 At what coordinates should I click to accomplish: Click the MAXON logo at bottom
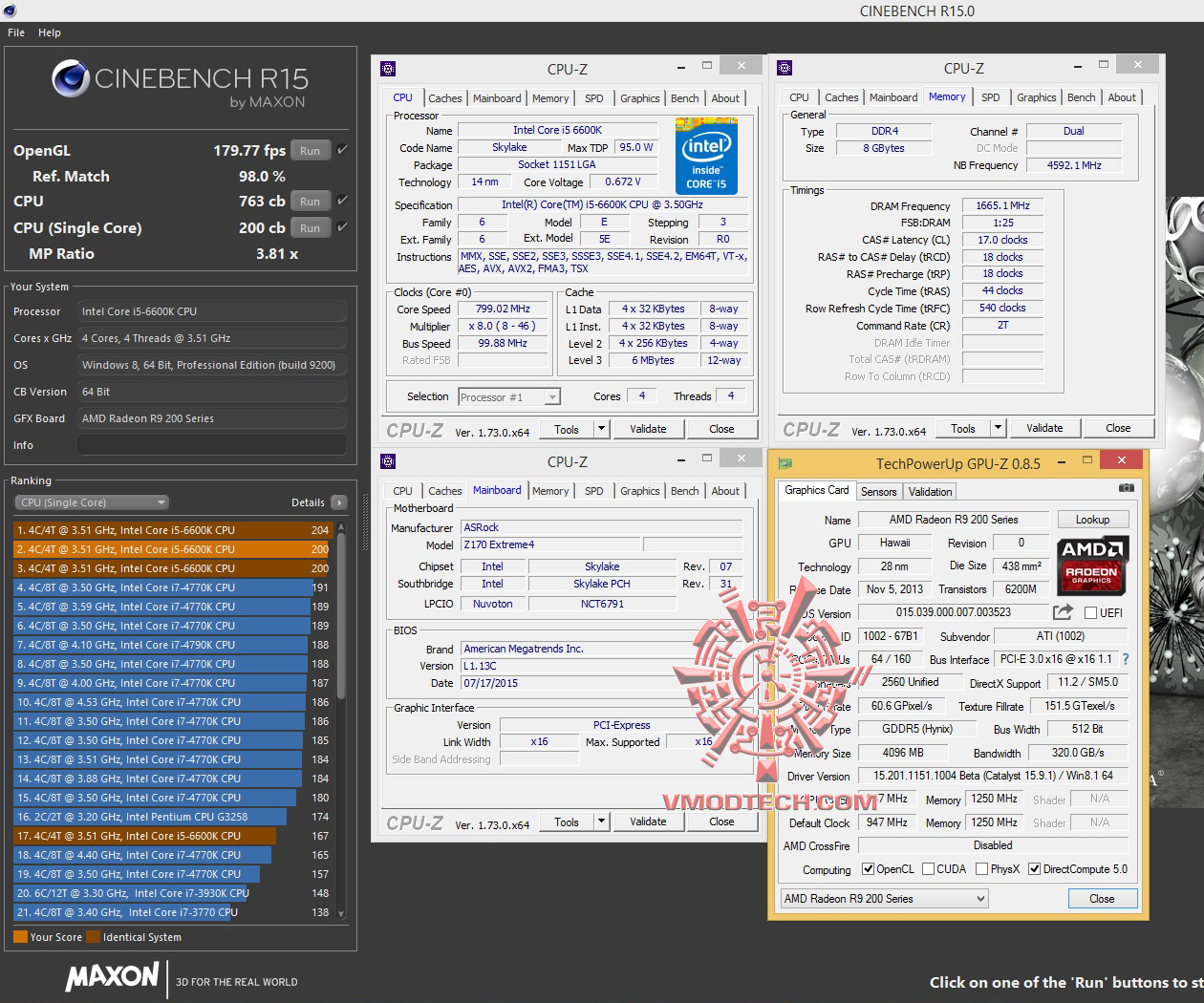click(x=112, y=975)
